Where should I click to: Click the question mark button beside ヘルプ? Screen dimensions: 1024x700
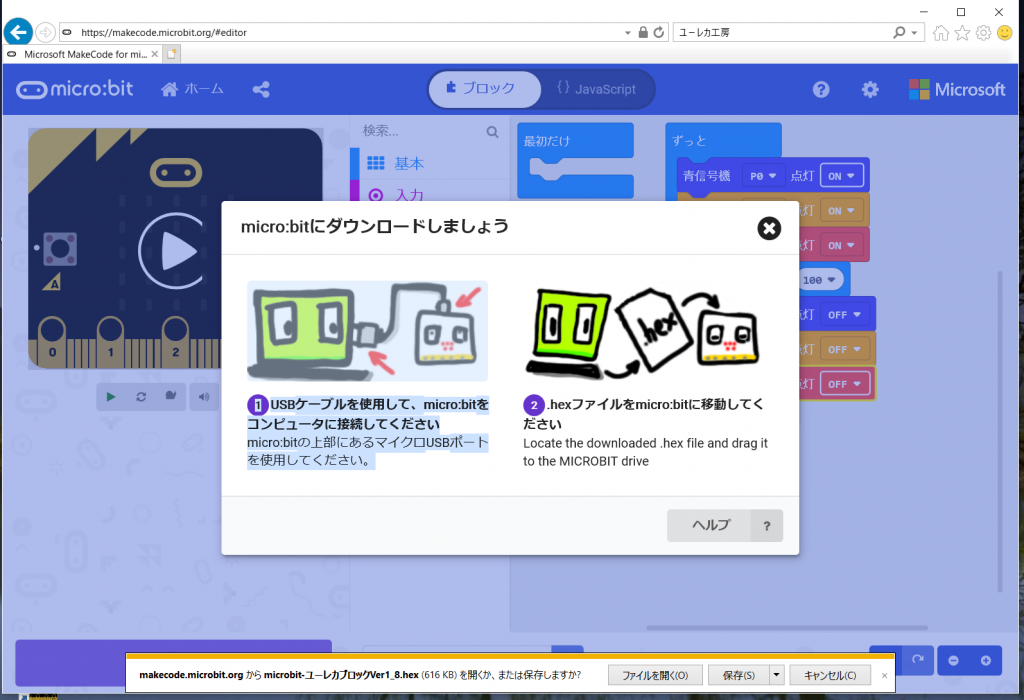pos(767,525)
